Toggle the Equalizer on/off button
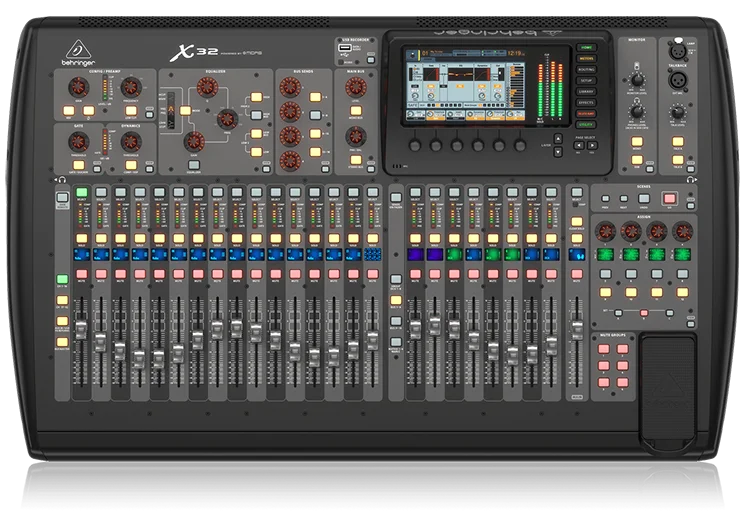750x511 pixels. [193, 166]
